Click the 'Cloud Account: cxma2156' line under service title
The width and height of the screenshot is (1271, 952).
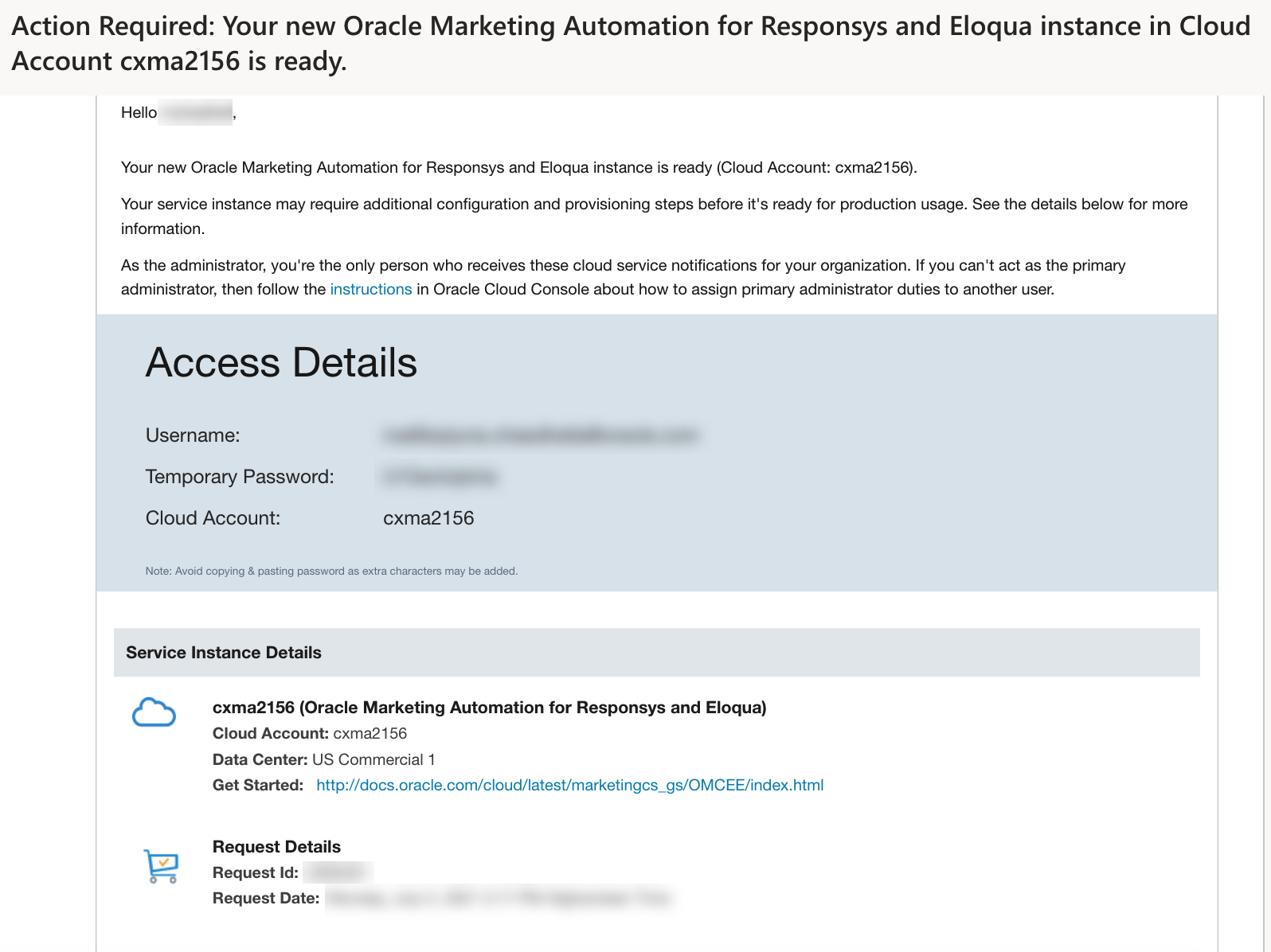310,733
